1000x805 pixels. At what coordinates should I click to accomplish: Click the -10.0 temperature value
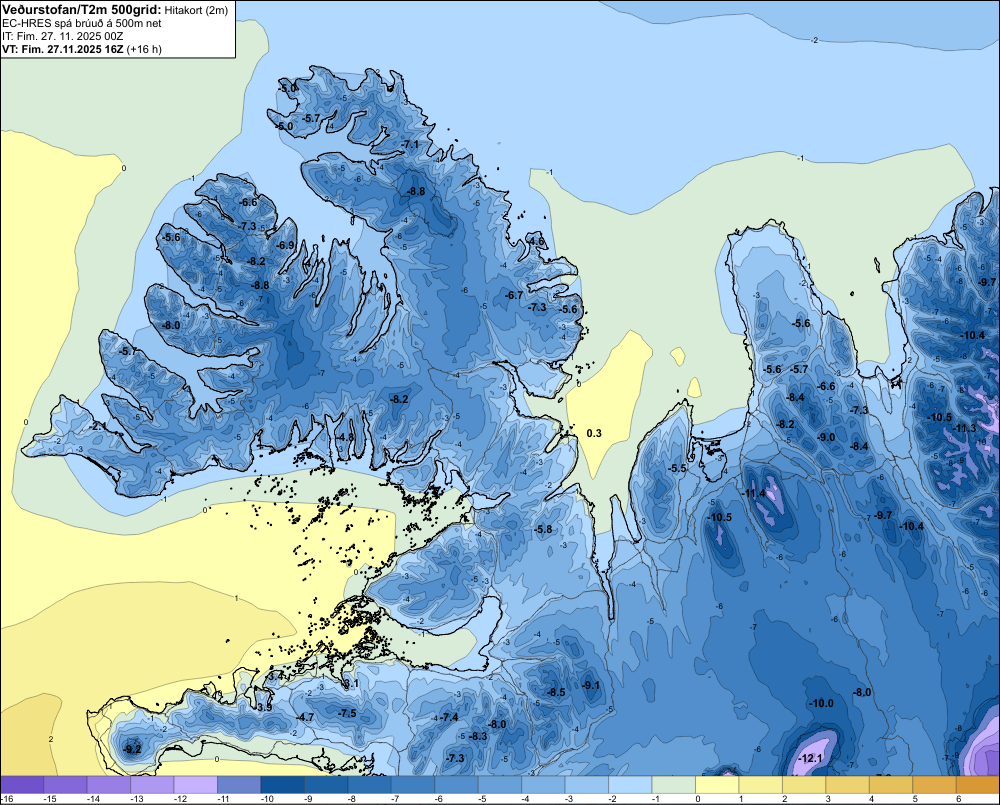821,703
